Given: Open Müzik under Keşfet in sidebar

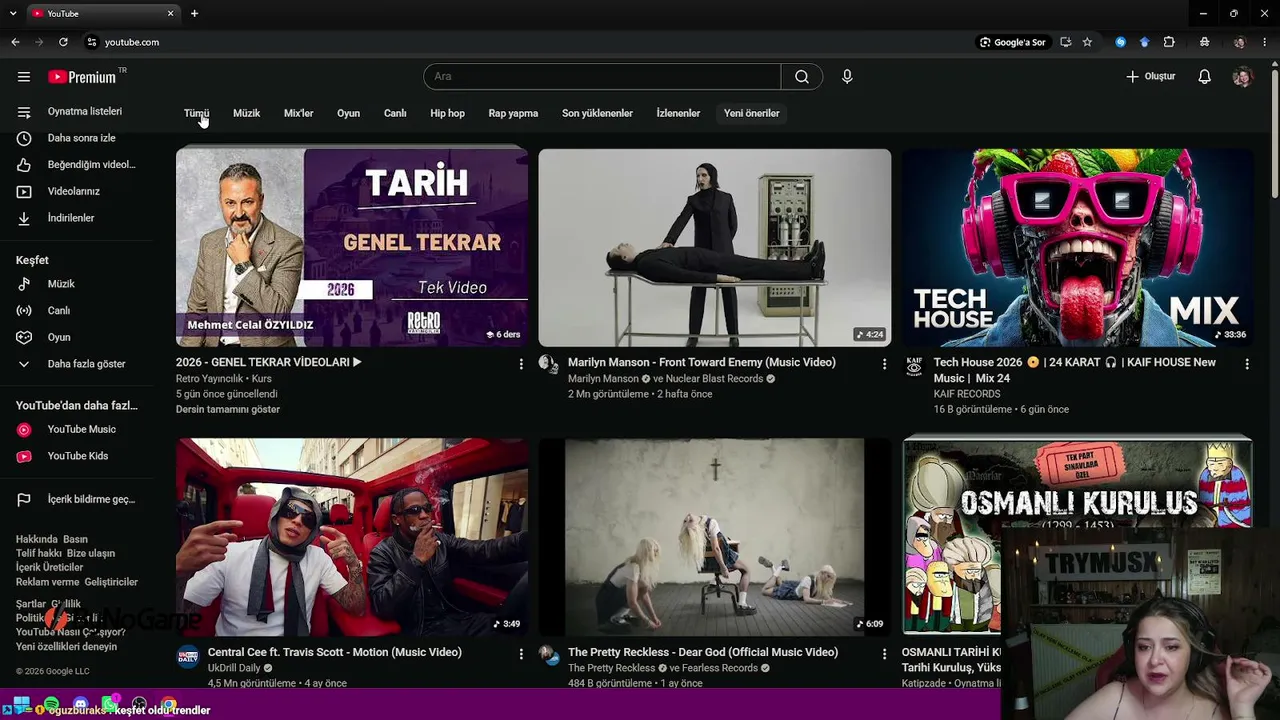Looking at the screenshot, I should [76, 284].
